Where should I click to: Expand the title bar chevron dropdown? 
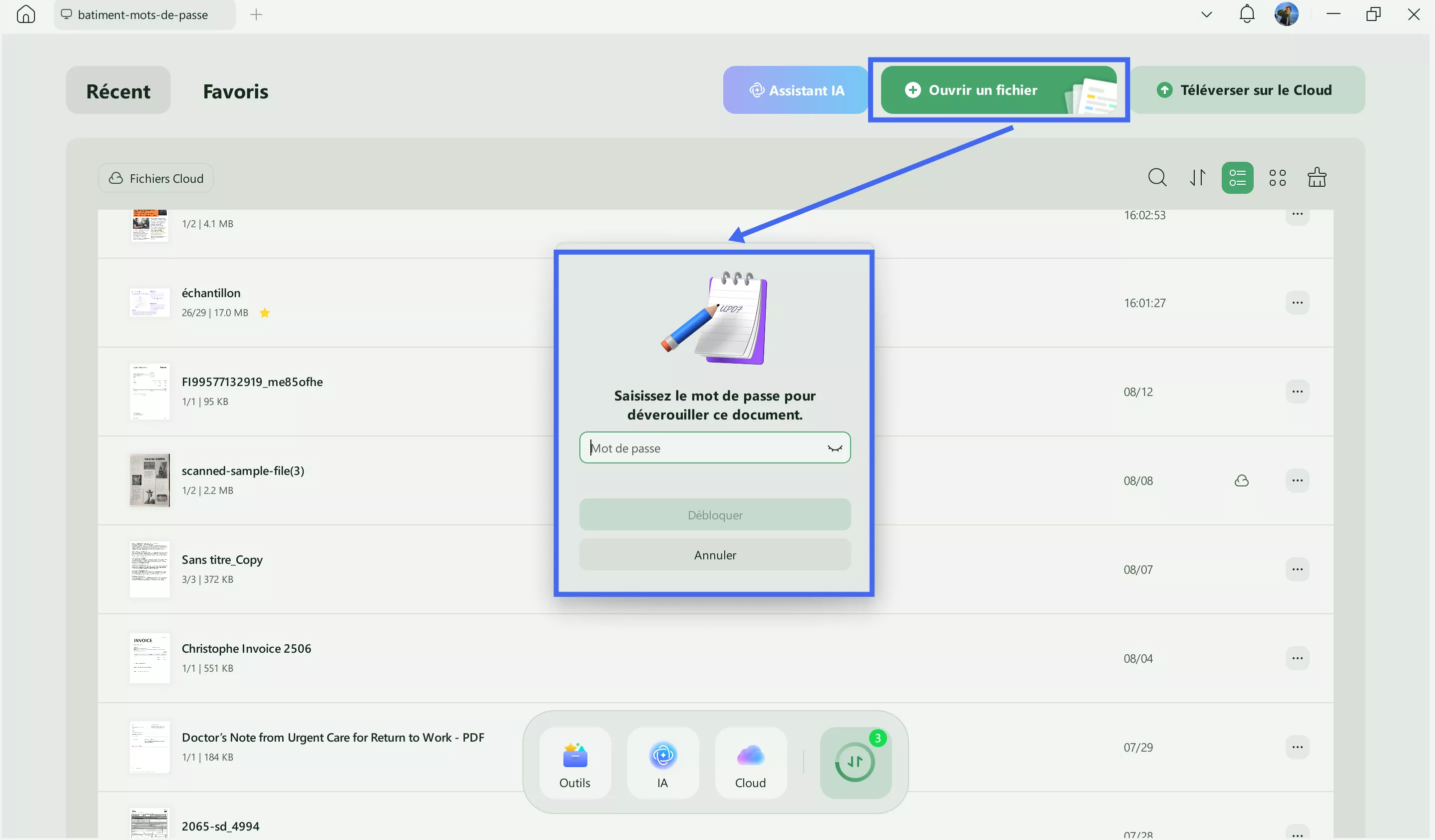coord(1206,14)
